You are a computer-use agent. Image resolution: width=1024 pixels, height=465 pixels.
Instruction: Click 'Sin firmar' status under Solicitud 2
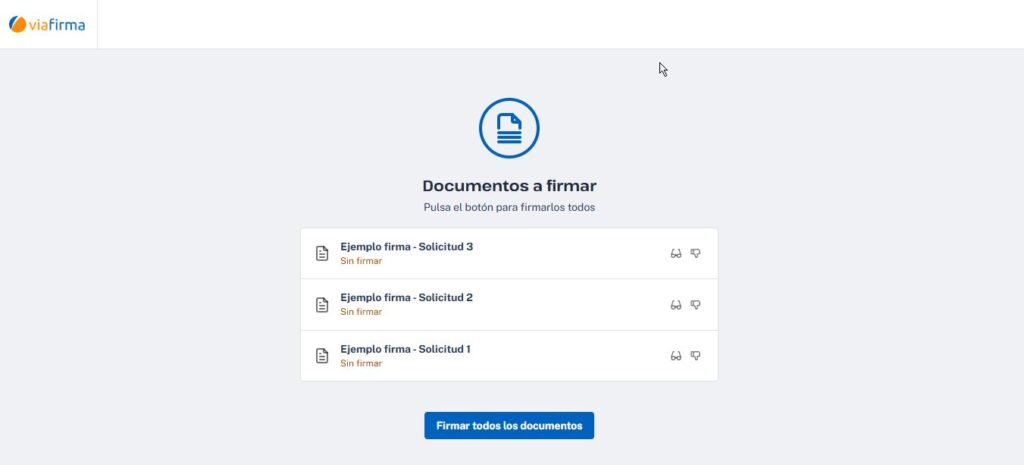tap(361, 312)
